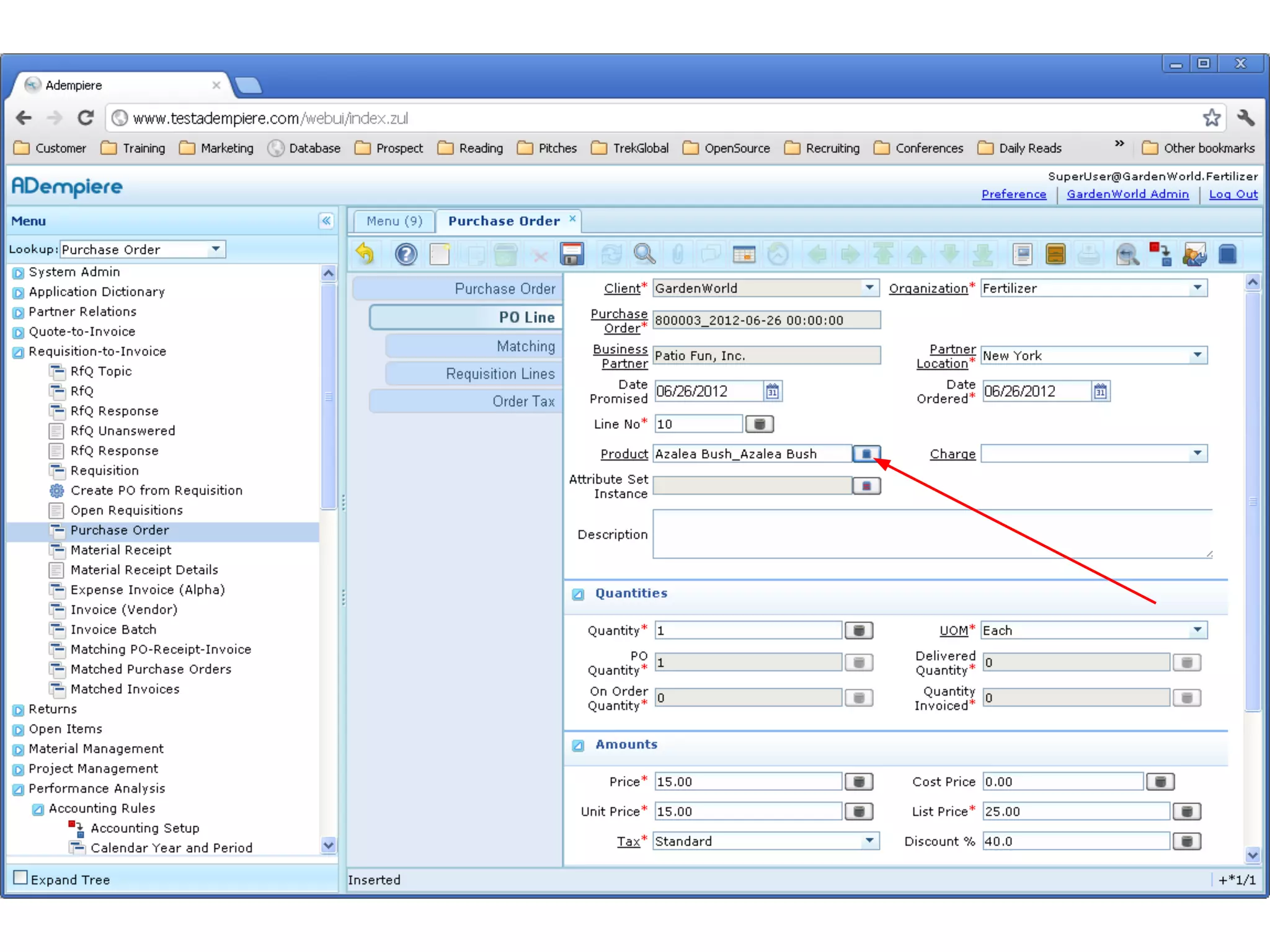
Task: Open the Attribute Set Instance lookup button
Action: [x=866, y=486]
